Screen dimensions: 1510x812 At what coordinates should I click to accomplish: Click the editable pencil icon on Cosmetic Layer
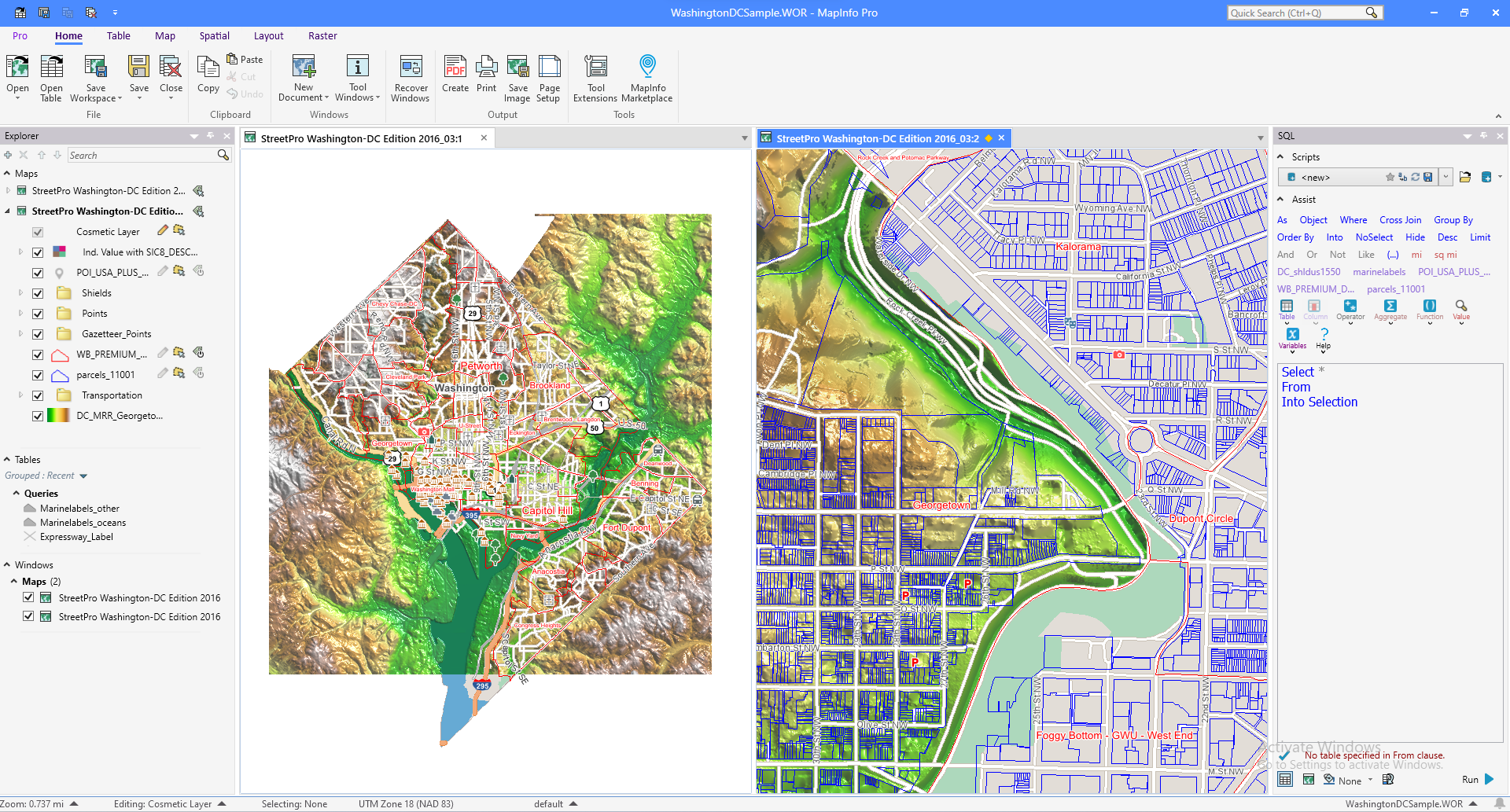163,230
